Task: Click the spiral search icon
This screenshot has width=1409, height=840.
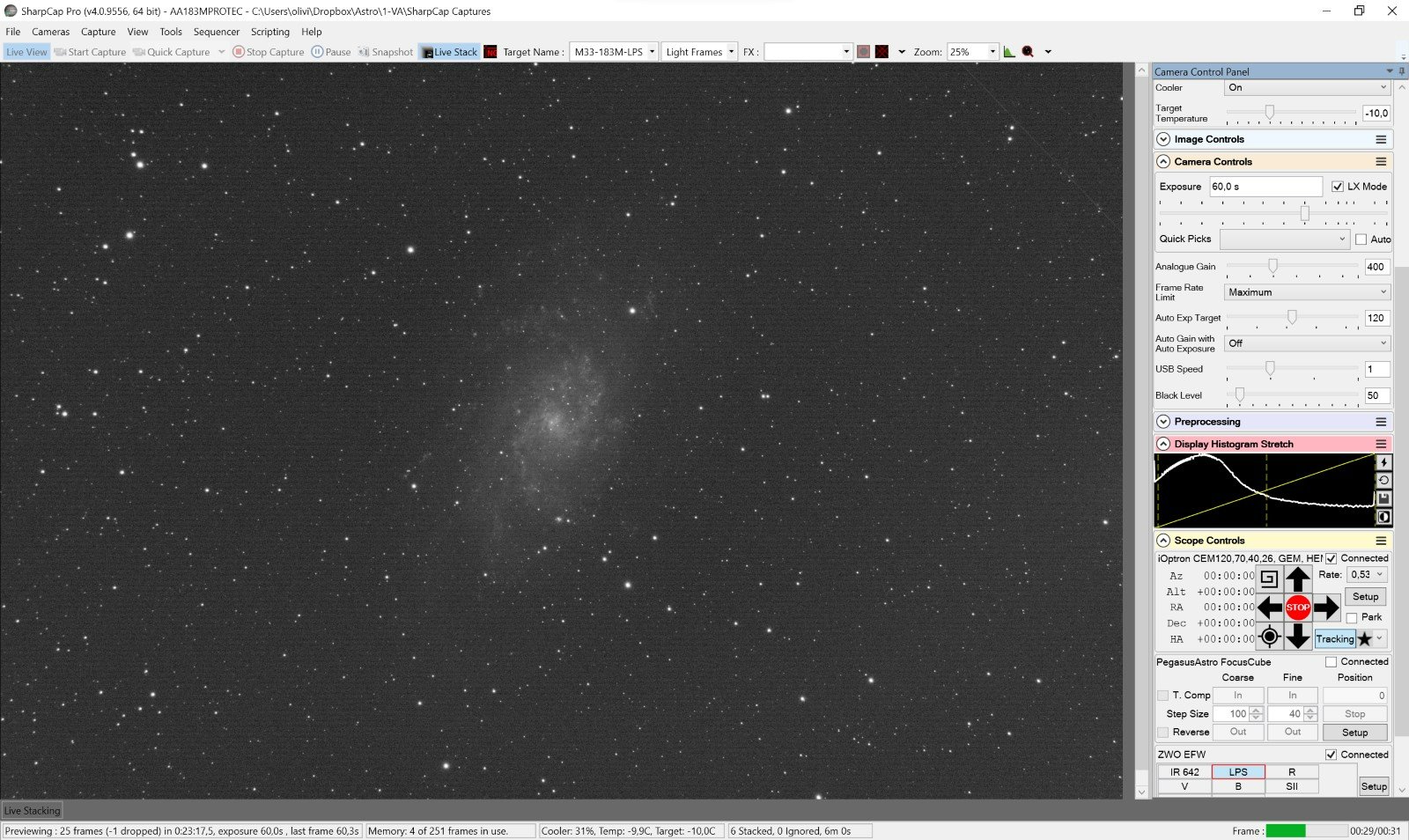Action: (1269, 578)
